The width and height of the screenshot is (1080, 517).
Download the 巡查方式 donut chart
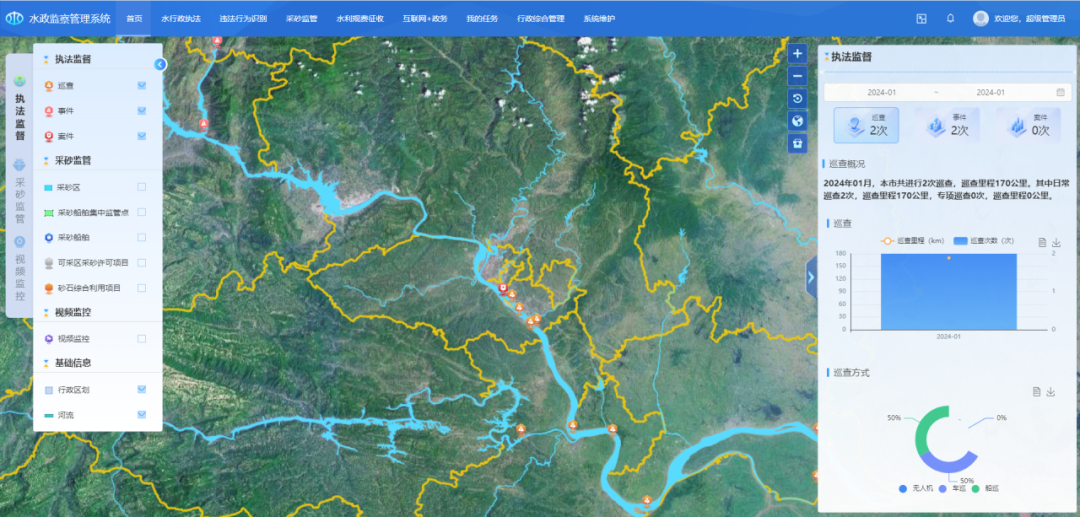(1051, 392)
